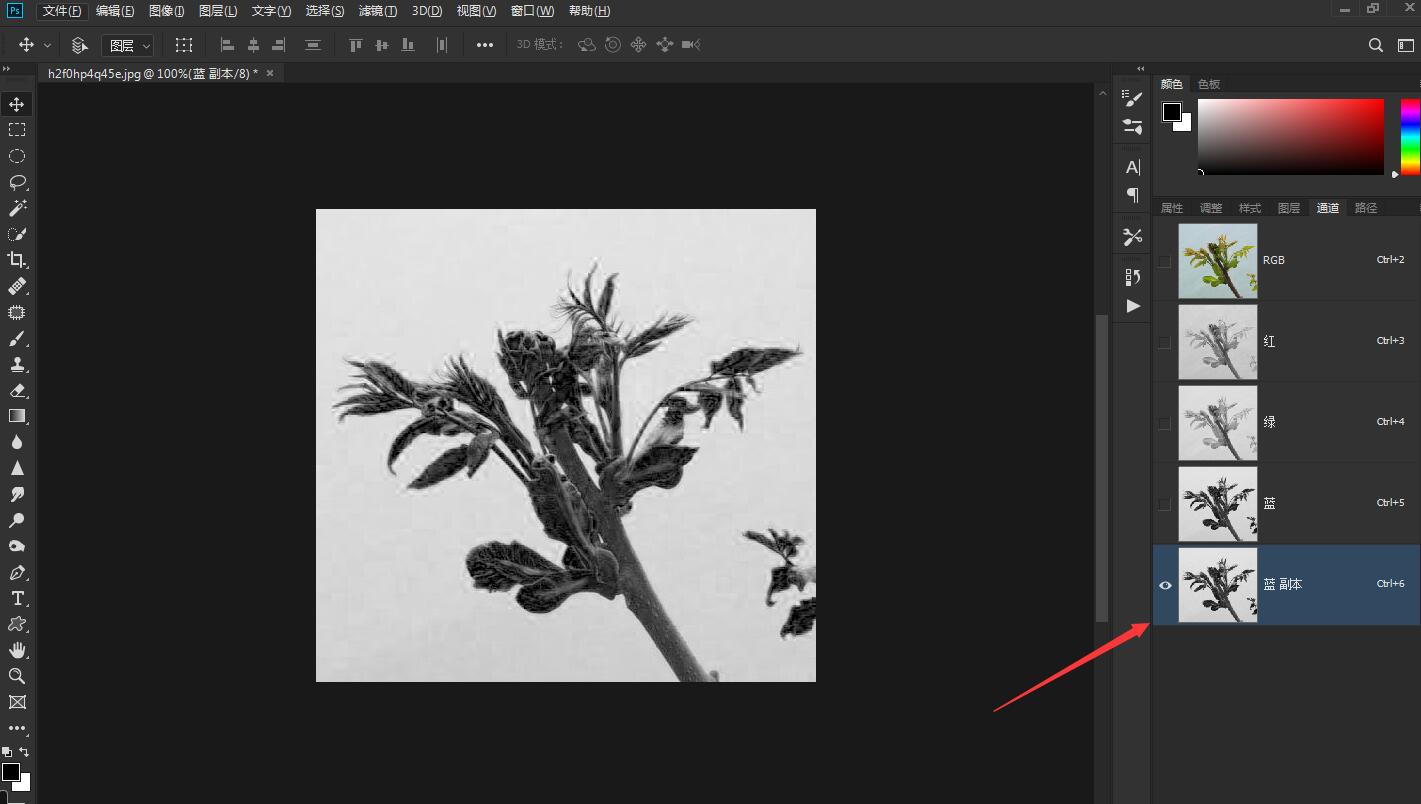Image resolution: width=1421 pixels, height=804 pixels.
Task: Open the 滤镜(T) menu
Action: (x=377, y=11)
